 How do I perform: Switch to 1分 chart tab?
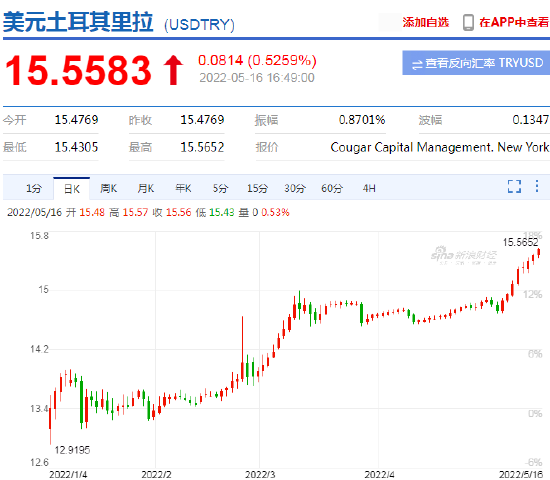34,189
